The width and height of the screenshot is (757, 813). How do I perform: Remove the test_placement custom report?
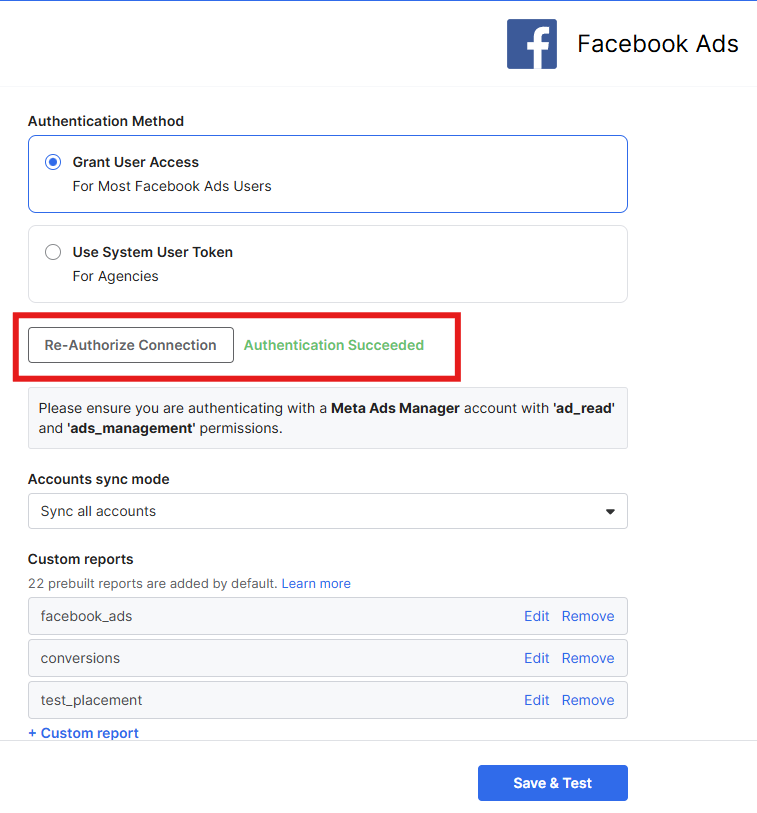pos(588,700)
